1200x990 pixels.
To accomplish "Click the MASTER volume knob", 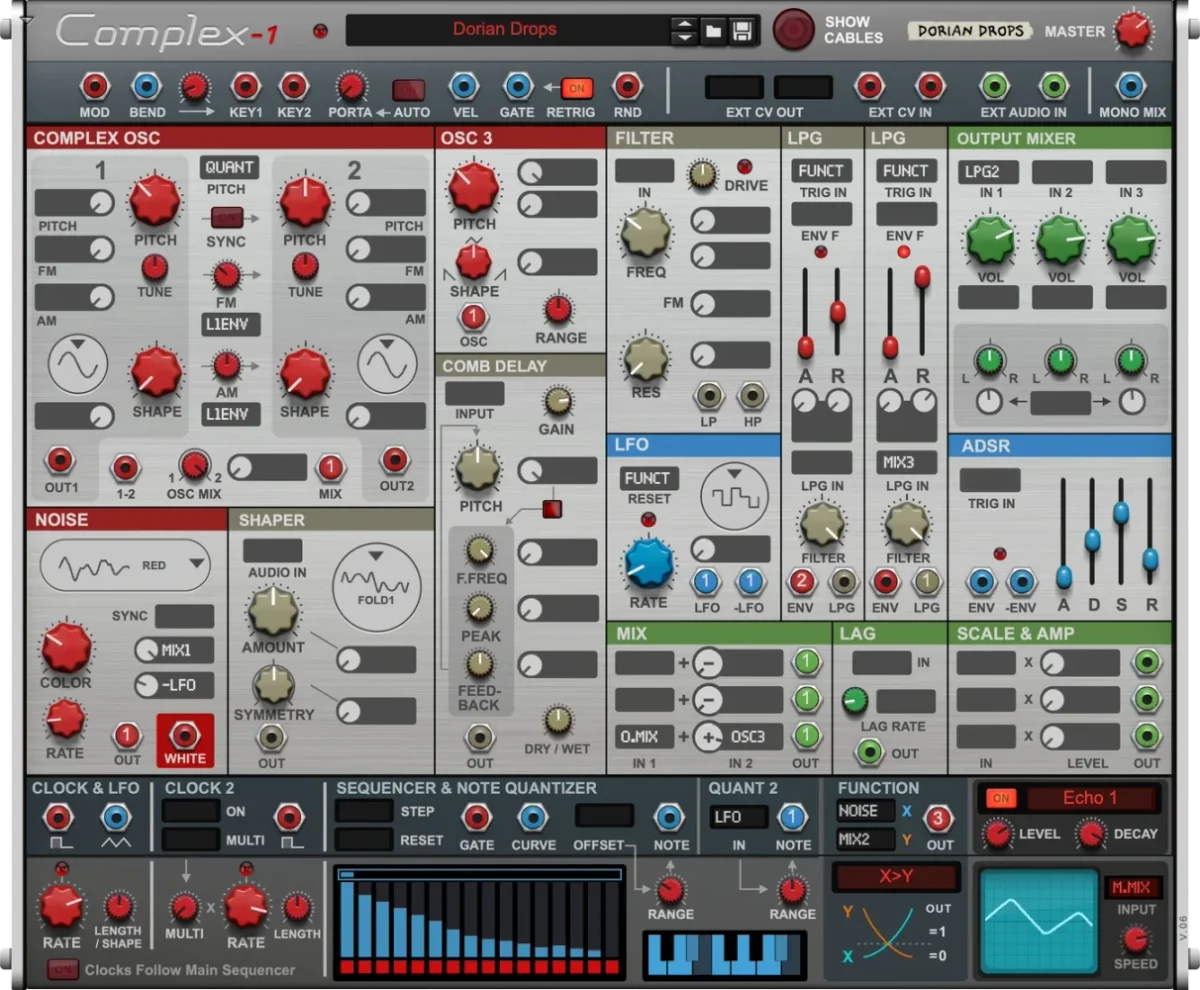I will tap(1133, 30).
